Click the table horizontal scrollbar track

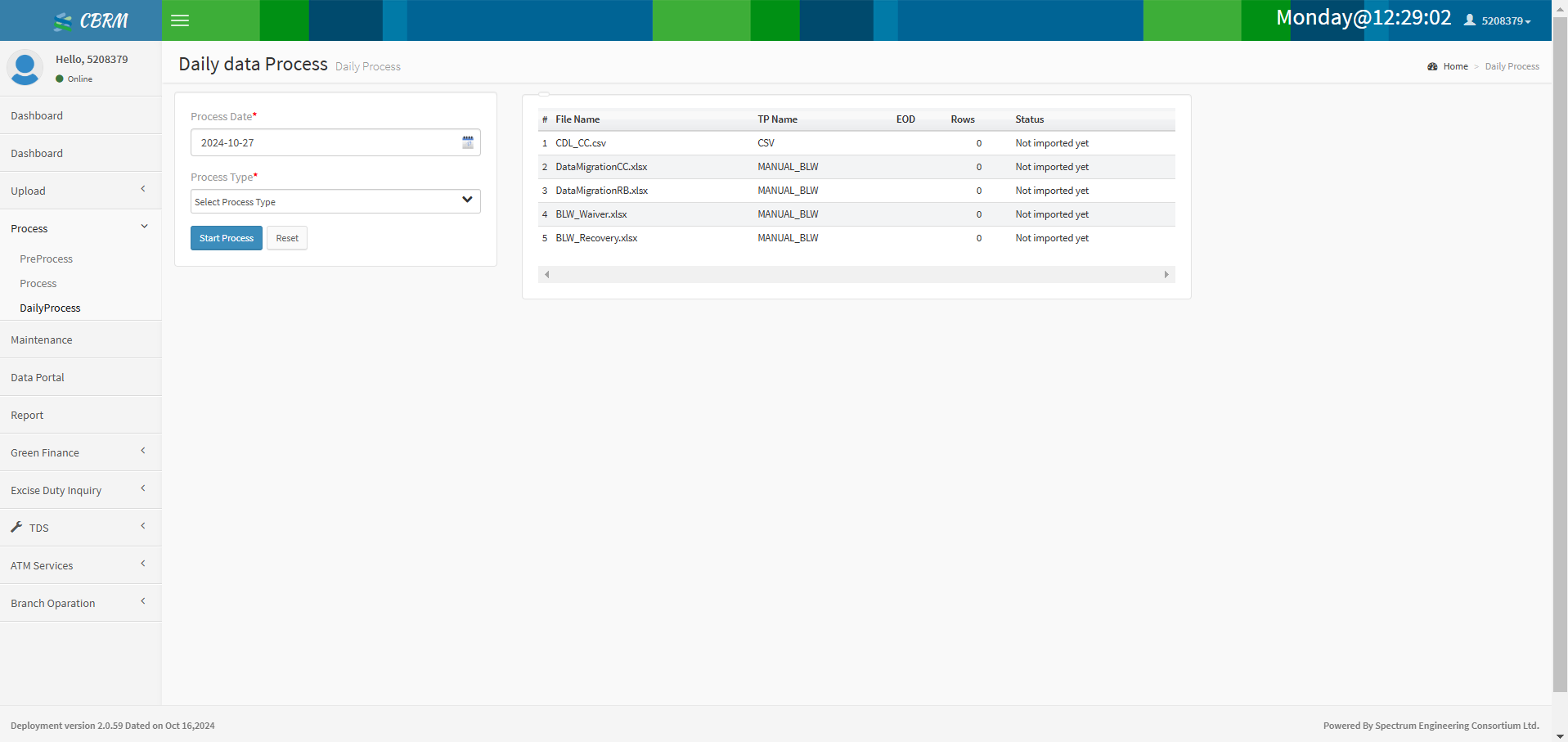pos(856,274)
